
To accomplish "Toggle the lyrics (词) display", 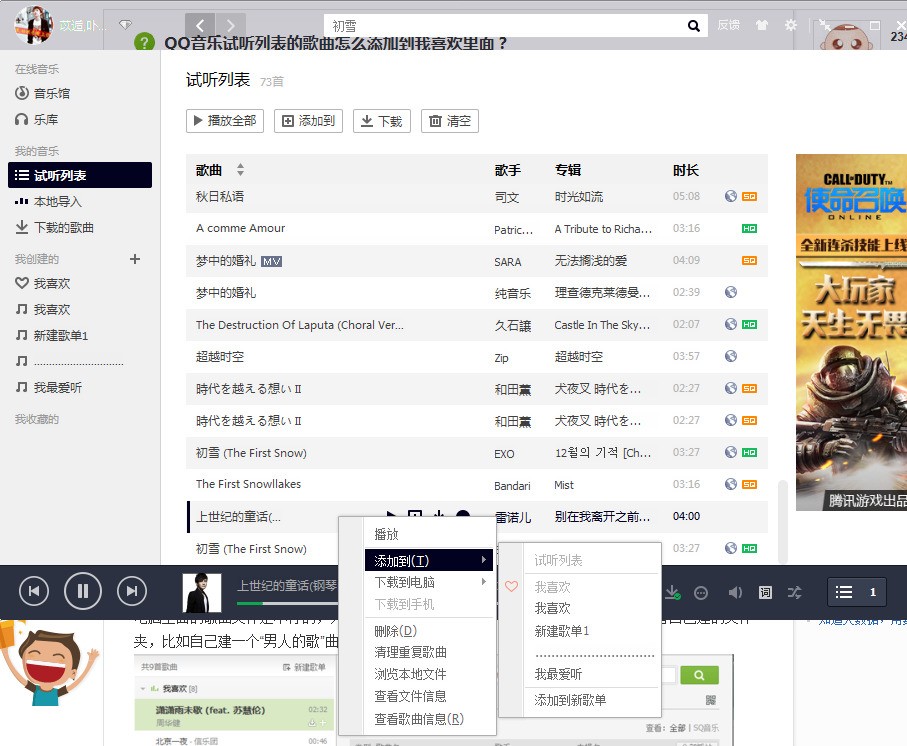I will coord(765,592).
